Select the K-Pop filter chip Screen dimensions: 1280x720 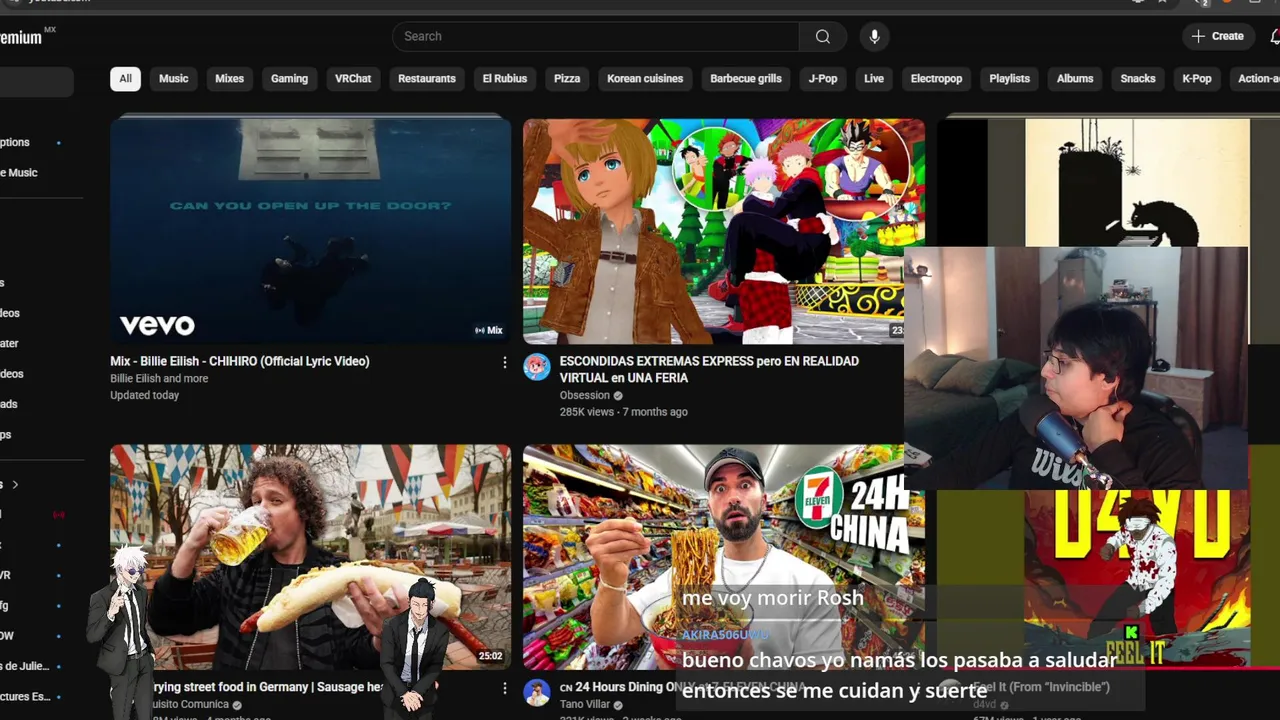(x=1197, y=79)
